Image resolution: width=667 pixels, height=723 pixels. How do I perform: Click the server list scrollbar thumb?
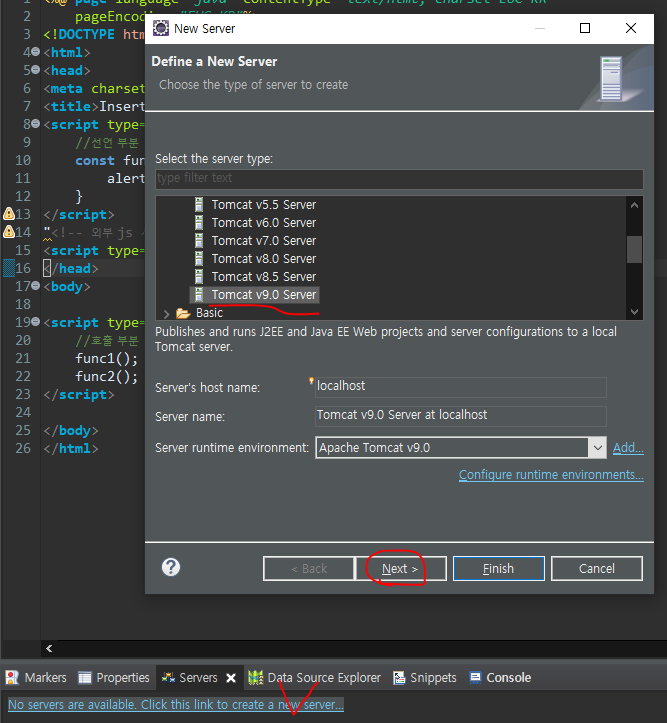point(634,249)
